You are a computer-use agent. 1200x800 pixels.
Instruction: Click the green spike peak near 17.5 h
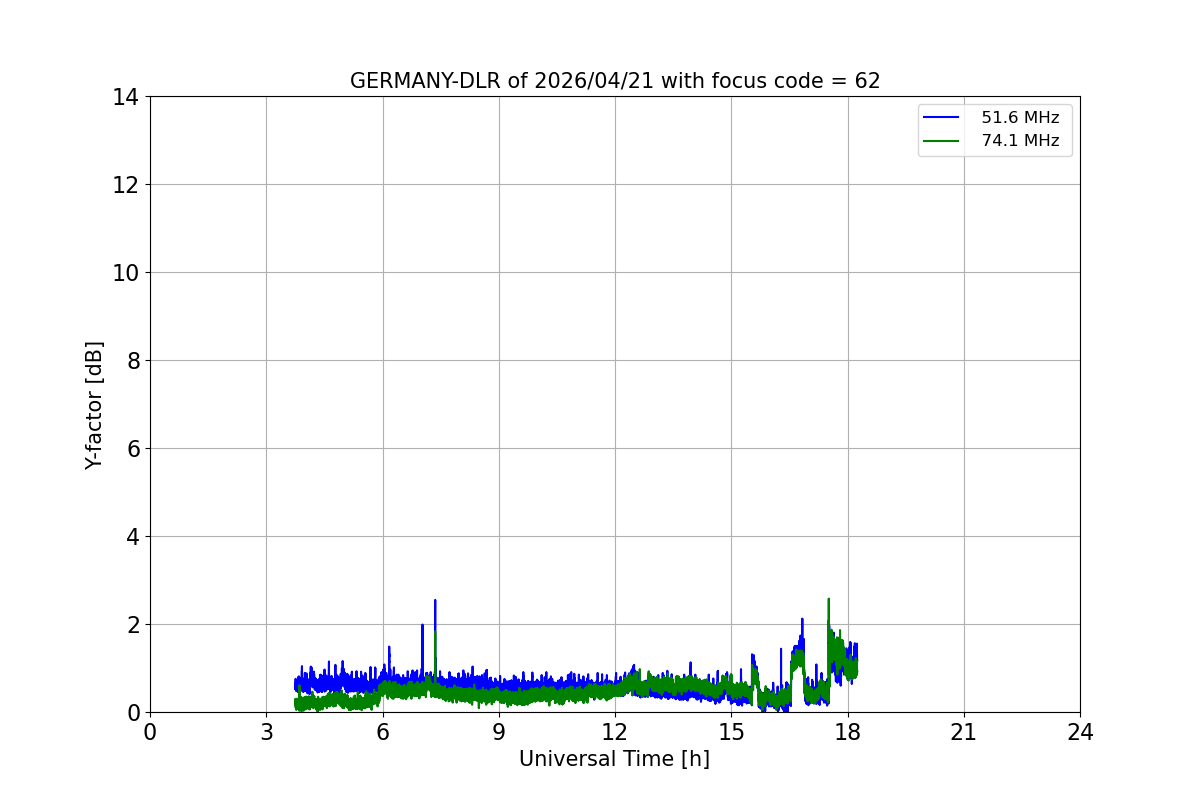(828, 601)
